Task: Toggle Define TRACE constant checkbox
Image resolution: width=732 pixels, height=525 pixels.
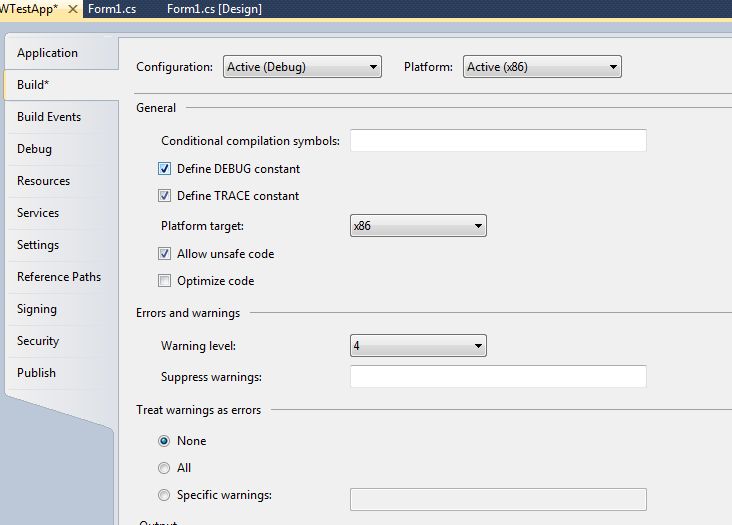Action: click(x=164, y=196)
